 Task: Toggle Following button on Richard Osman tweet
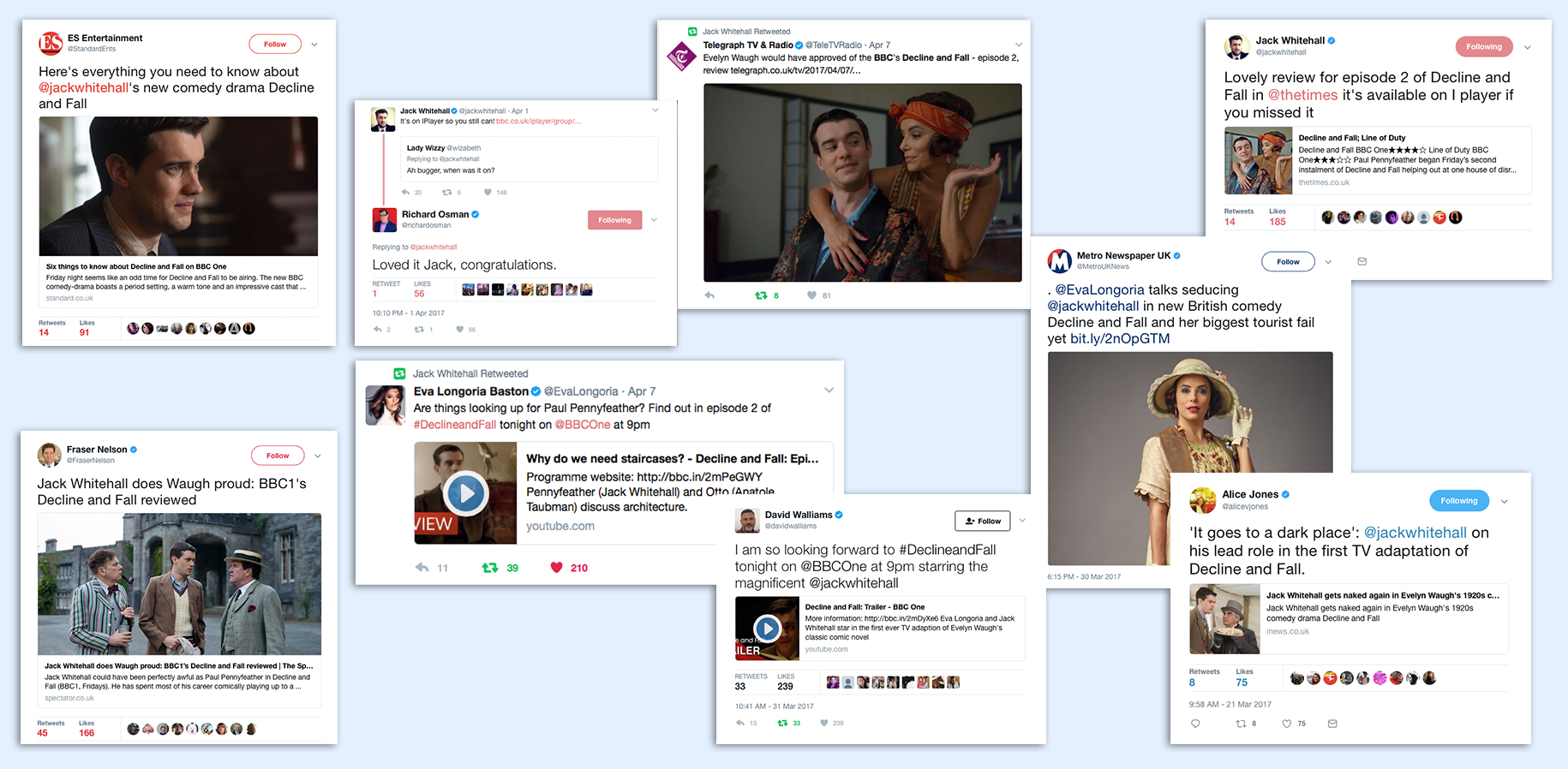point(614,220)
